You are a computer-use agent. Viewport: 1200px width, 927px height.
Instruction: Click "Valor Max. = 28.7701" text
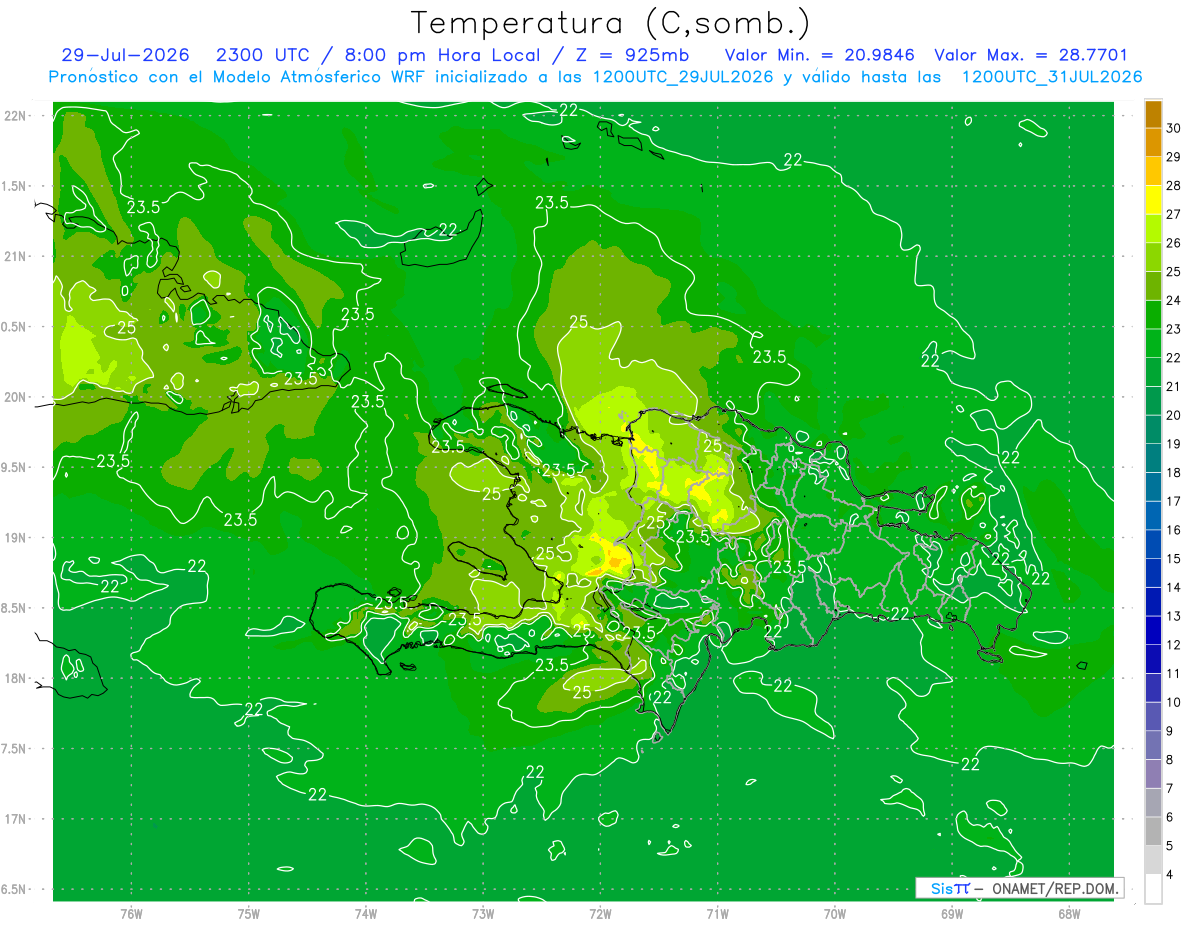coord(1030,55)
